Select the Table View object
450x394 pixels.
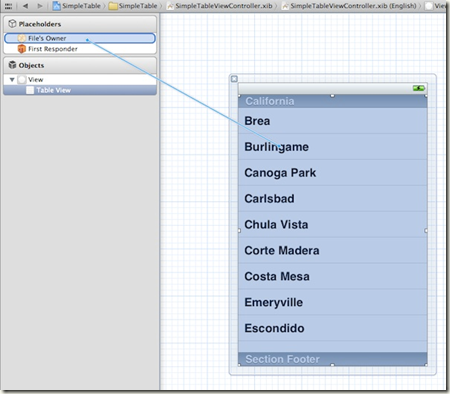tap(80, 90)
